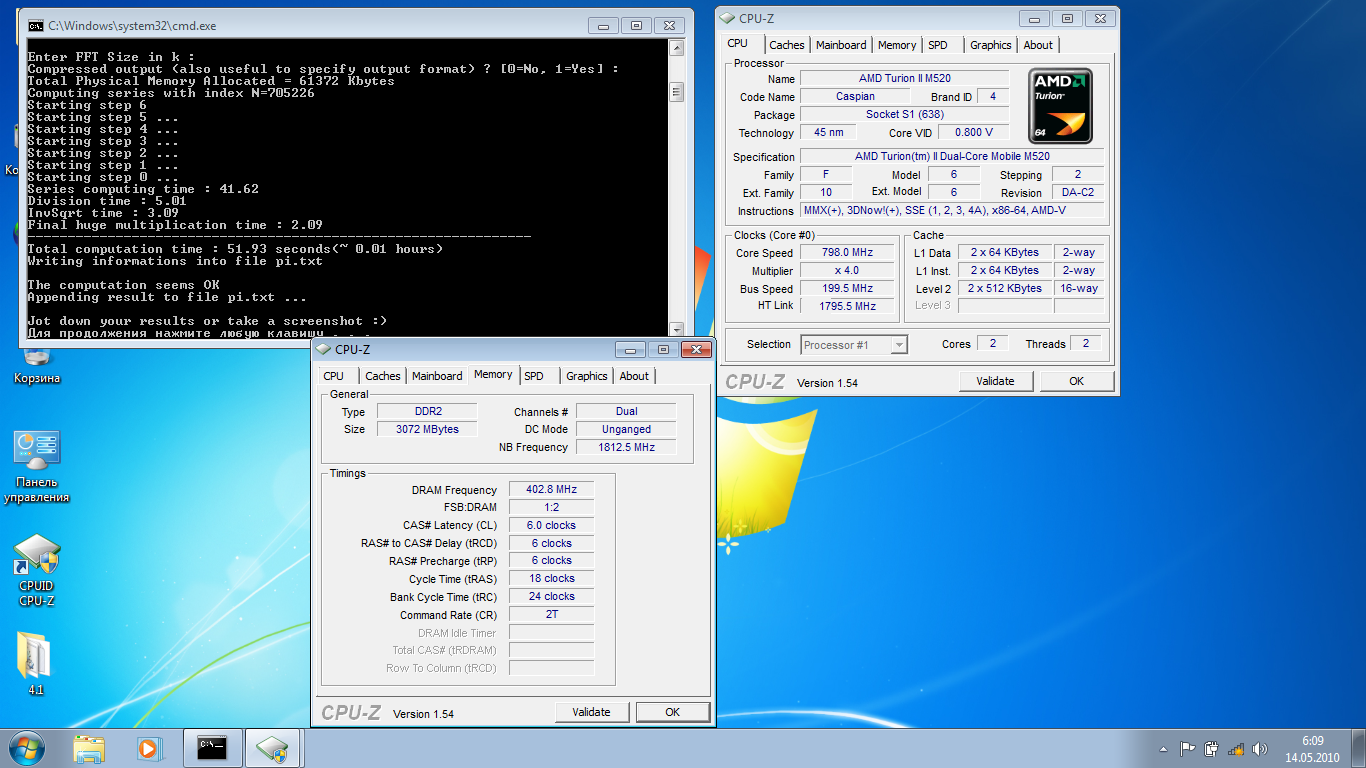Open the 4.1 folder on the desktop
The height and width of the screenshot is (768, 1366).
pos(36,664)
